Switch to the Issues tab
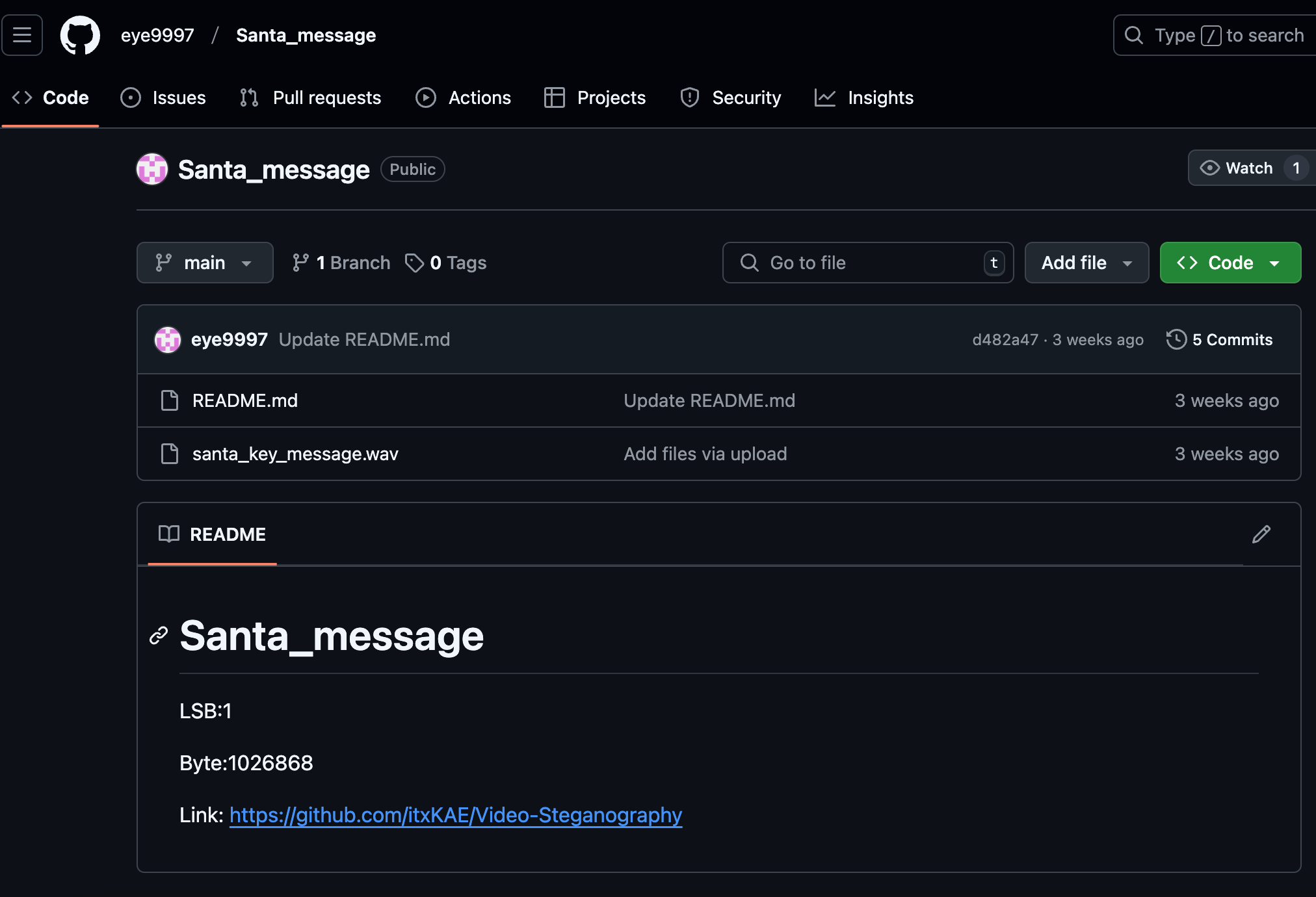 click(x=163, y=97)
